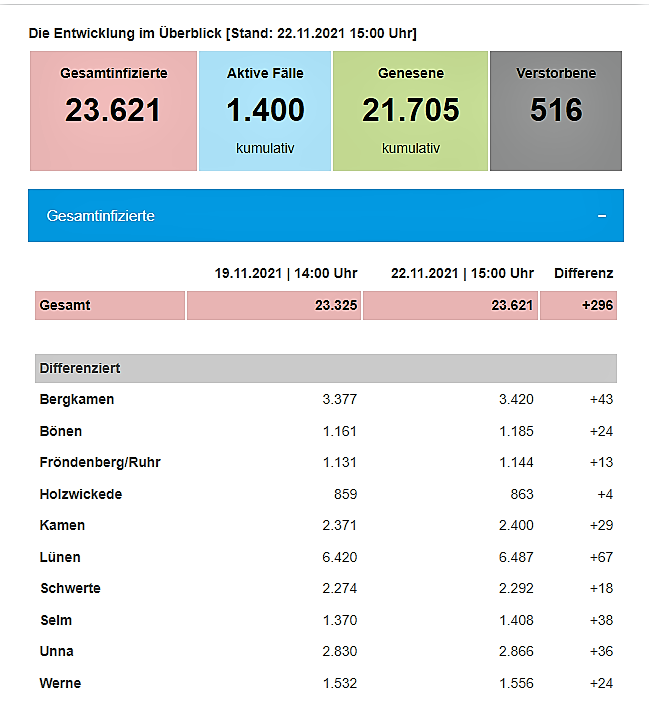
Task: Click the 22.11.2021 | 15:00 Uhr column header
Action: [462, 273]
